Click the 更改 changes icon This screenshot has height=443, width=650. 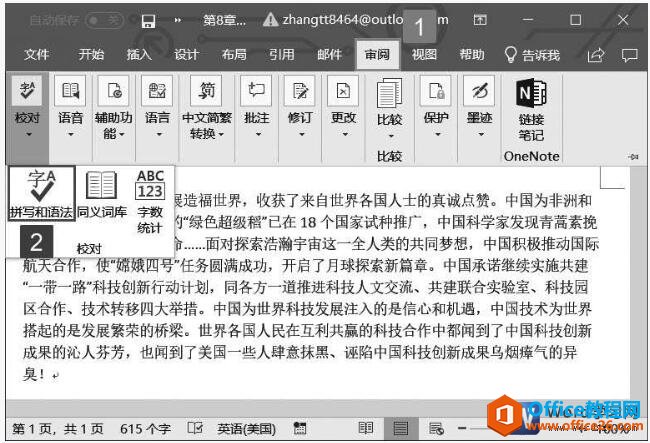click(x=343, y=90)
